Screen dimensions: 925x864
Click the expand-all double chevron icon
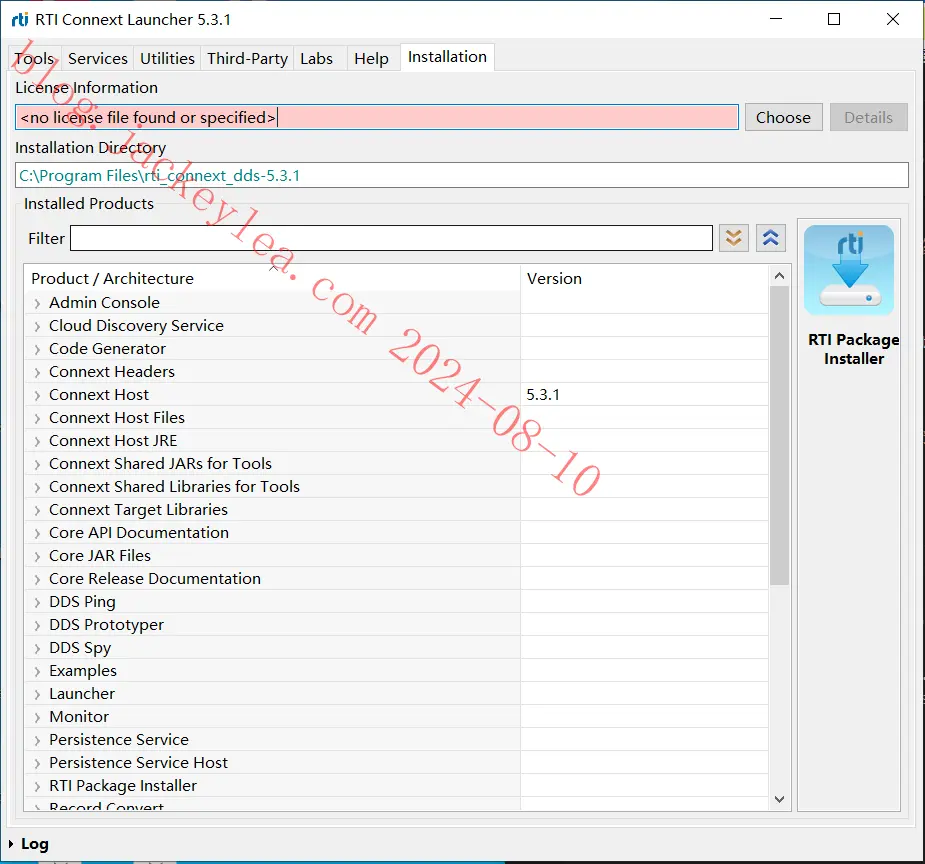[733, 238]
